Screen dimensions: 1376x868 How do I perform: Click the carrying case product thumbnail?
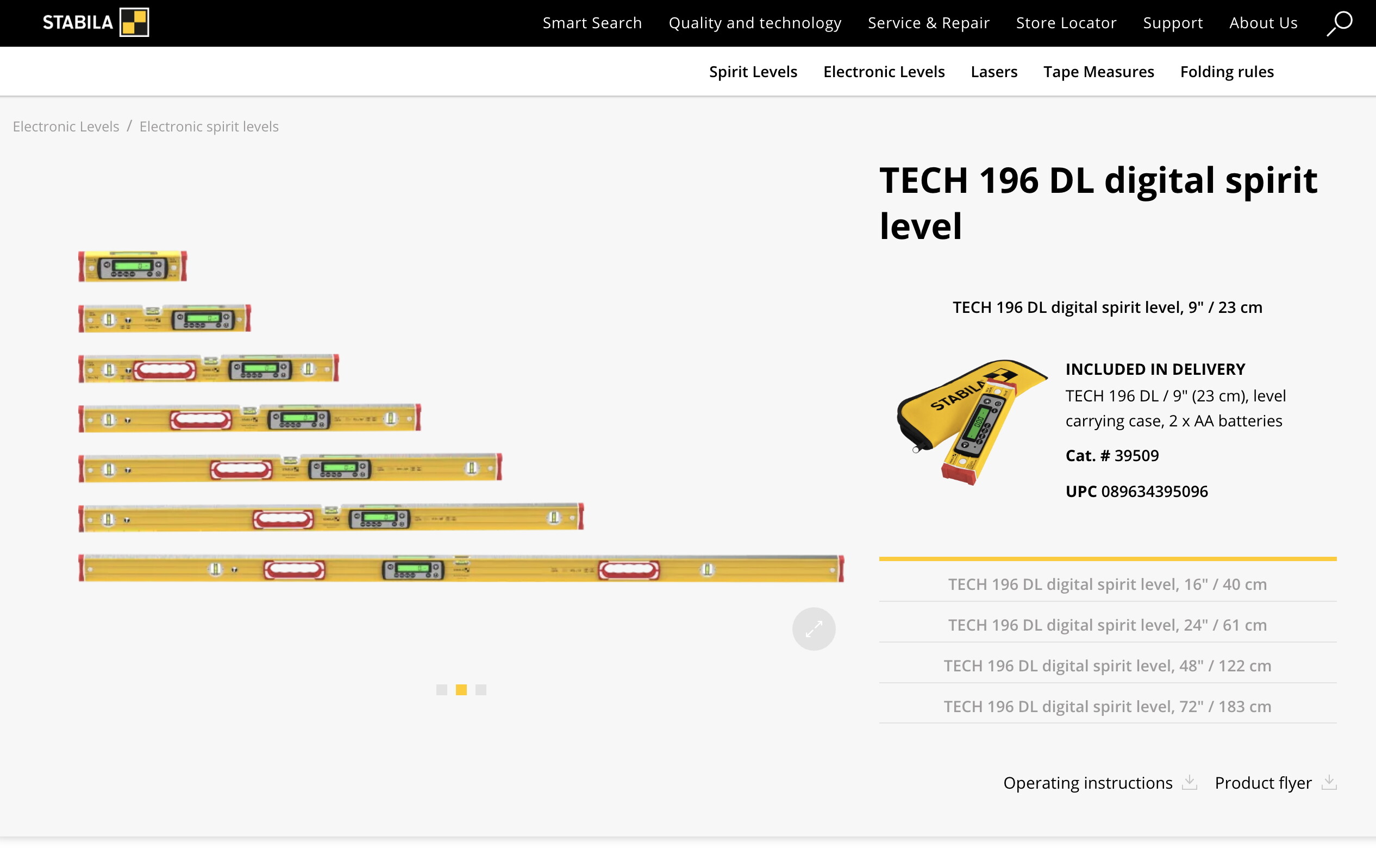972,423
